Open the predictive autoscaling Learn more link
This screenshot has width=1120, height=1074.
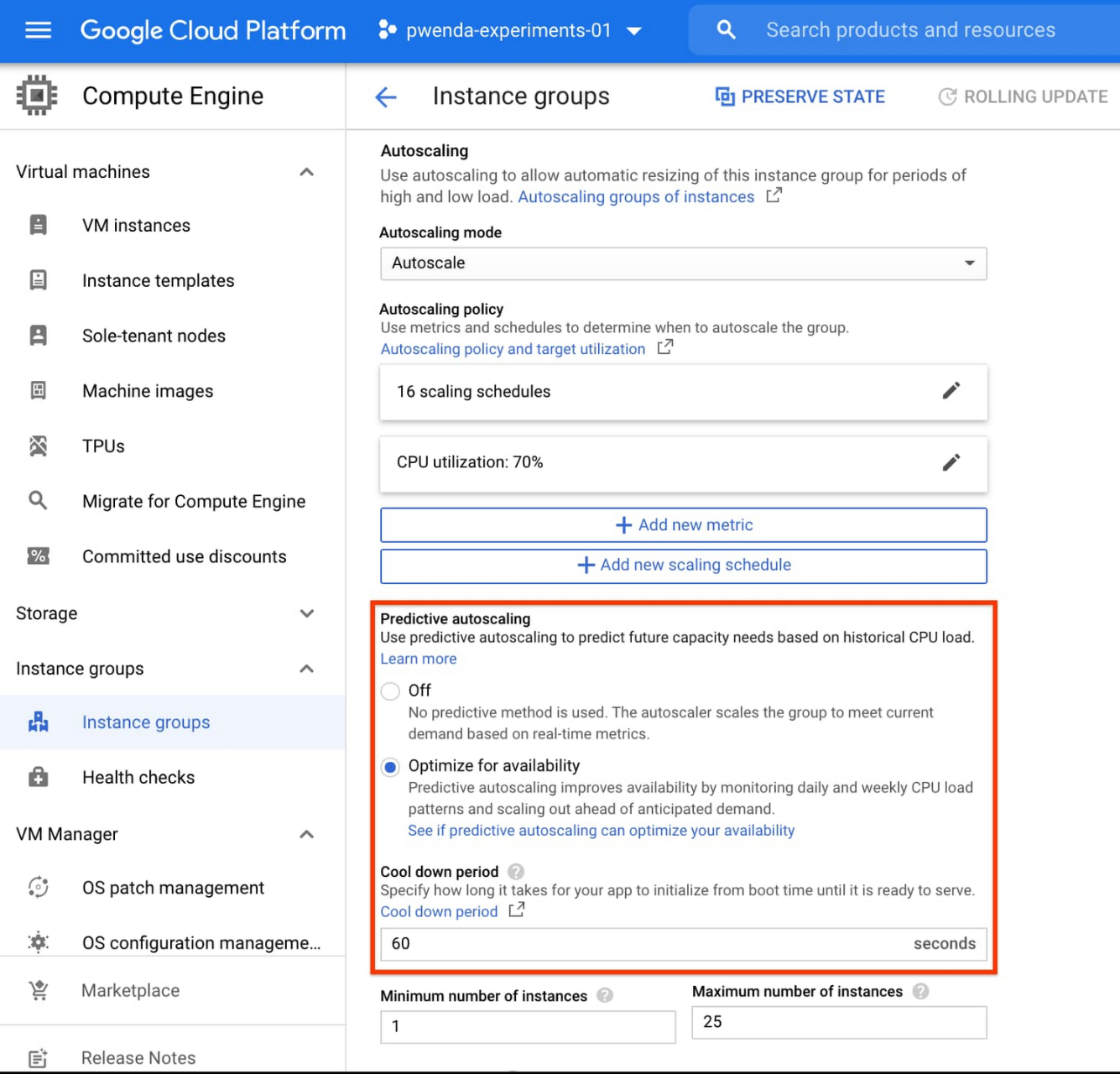pos(419,660)
